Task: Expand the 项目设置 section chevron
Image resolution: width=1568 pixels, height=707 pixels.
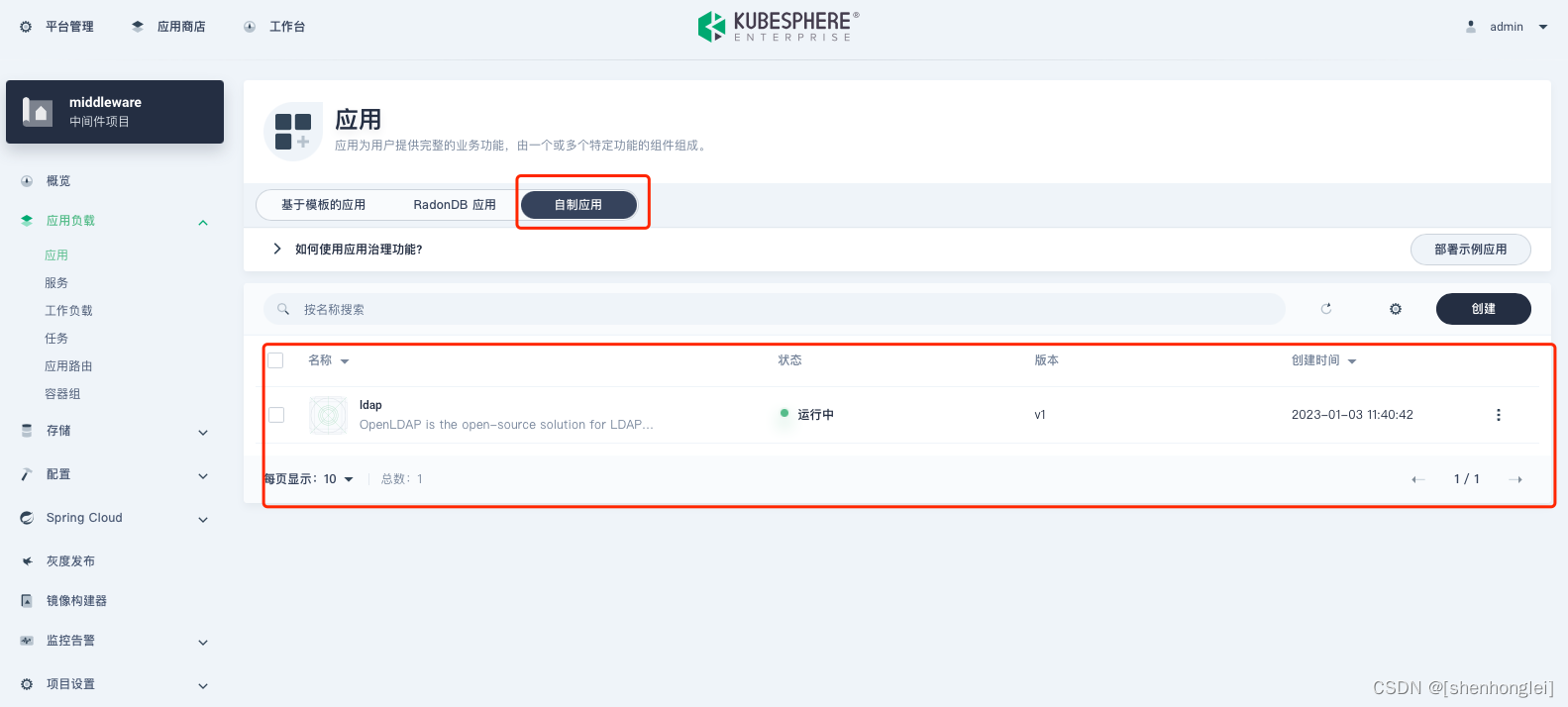Action: pyautogui.click(x=203, y=686)
